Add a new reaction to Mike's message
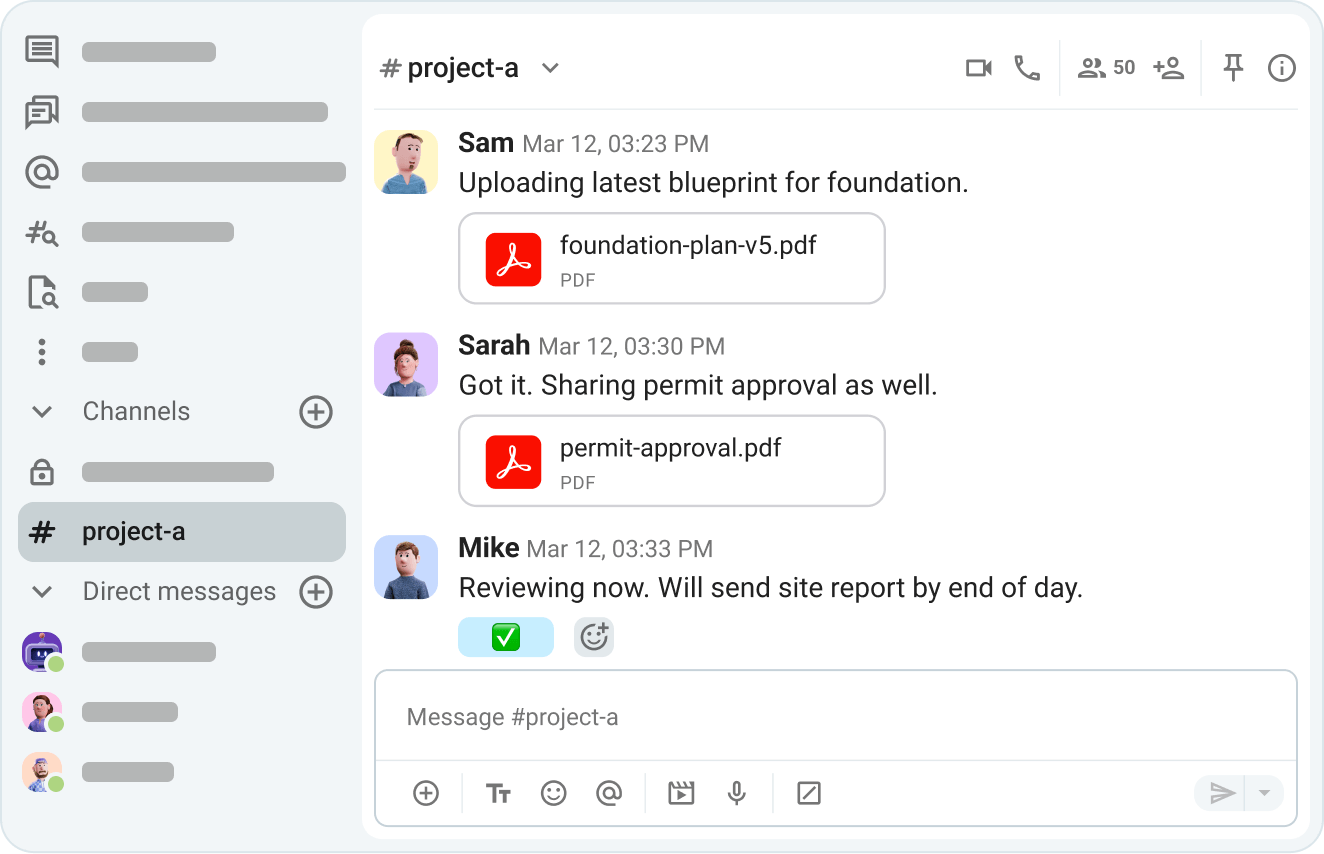 pyautogui.click(x=594, y=636)
